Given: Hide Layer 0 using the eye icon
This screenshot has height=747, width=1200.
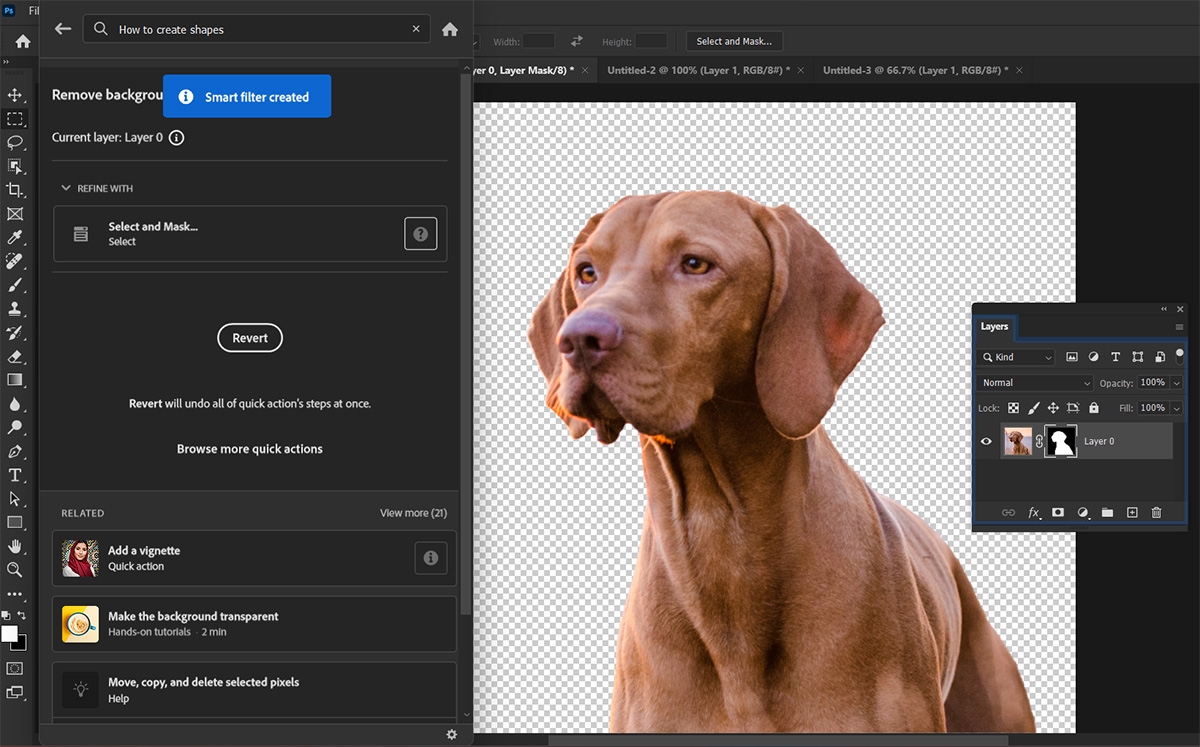Looking at the screenshot, I should click(x=986, y=441).
